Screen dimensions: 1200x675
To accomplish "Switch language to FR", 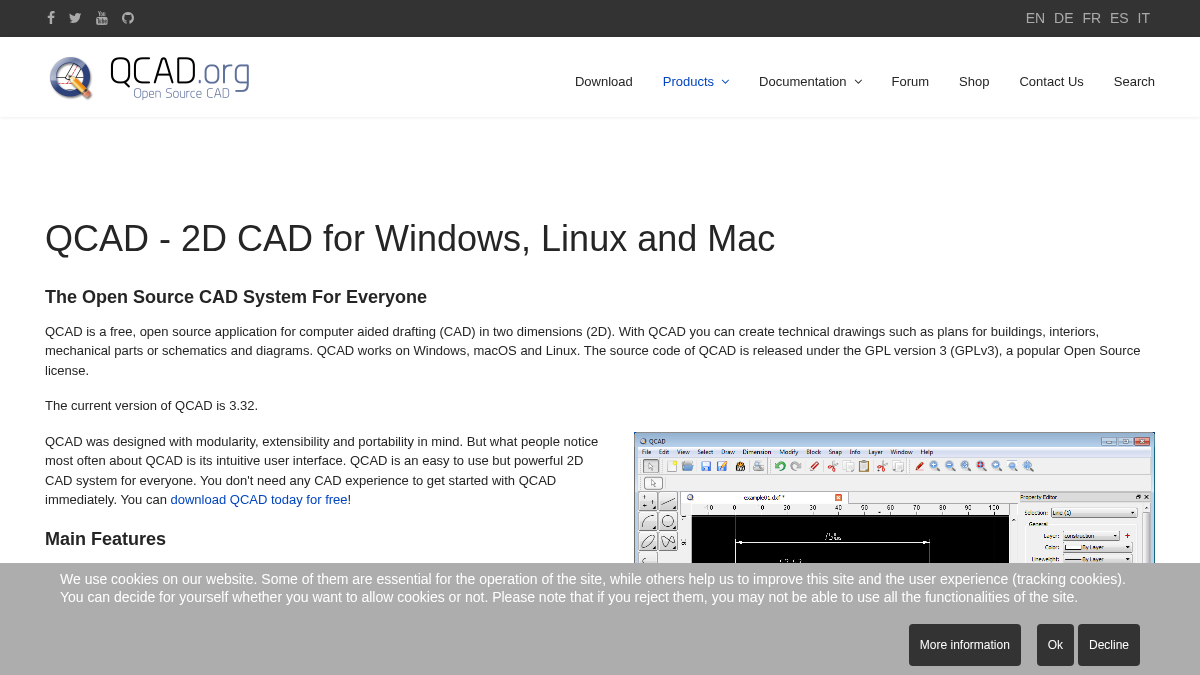I will tap(1091, 18).
